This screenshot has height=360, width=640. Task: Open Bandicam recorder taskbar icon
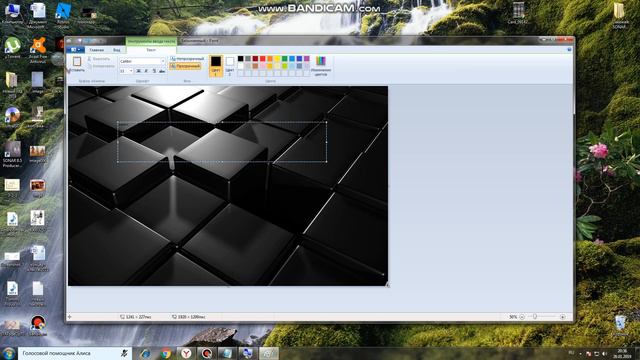pyautogui.click(x=207, y=353)
